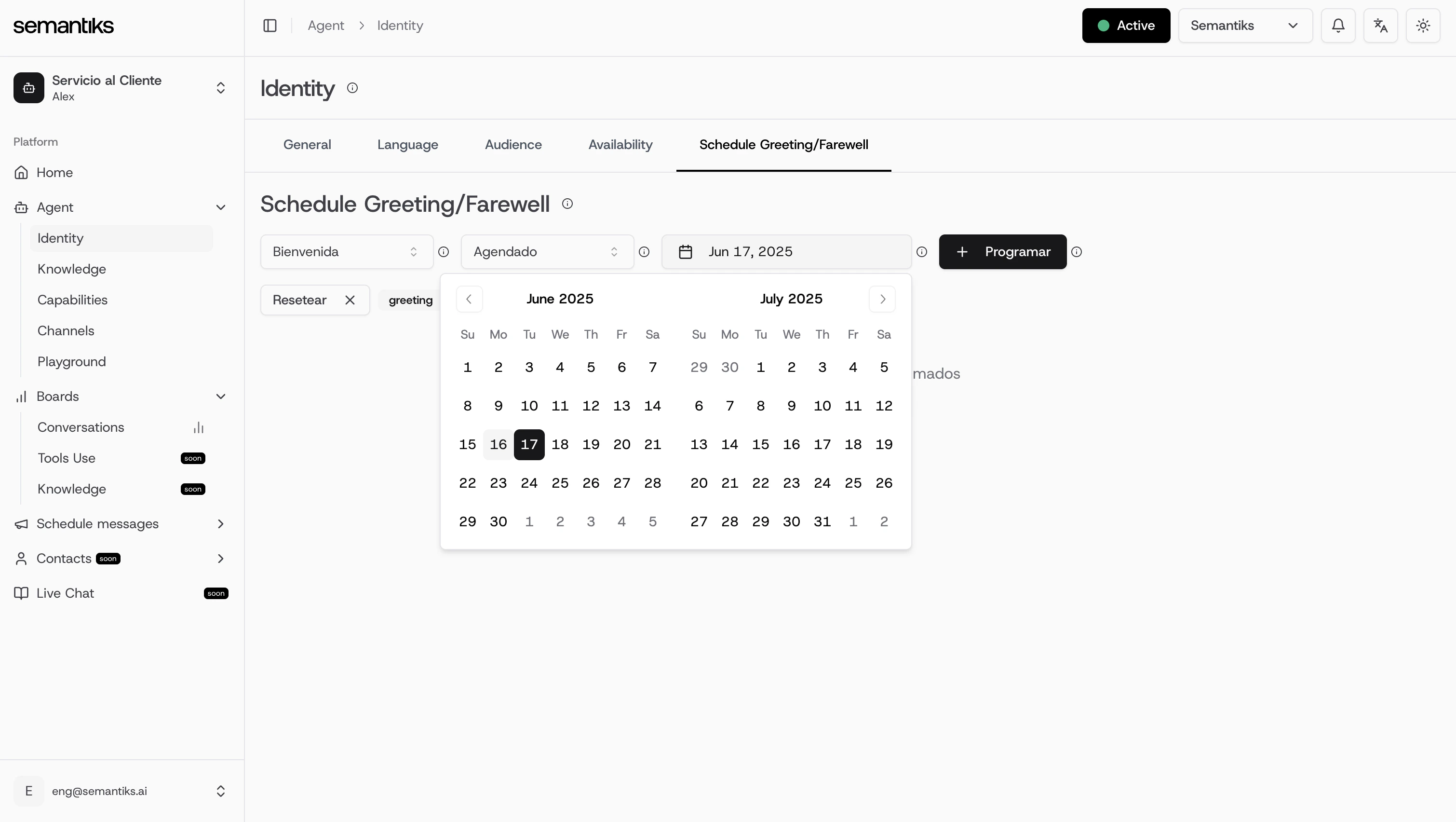Click the Programar button
Screen dimensions: 1456x822
[x=1002, y=252]
